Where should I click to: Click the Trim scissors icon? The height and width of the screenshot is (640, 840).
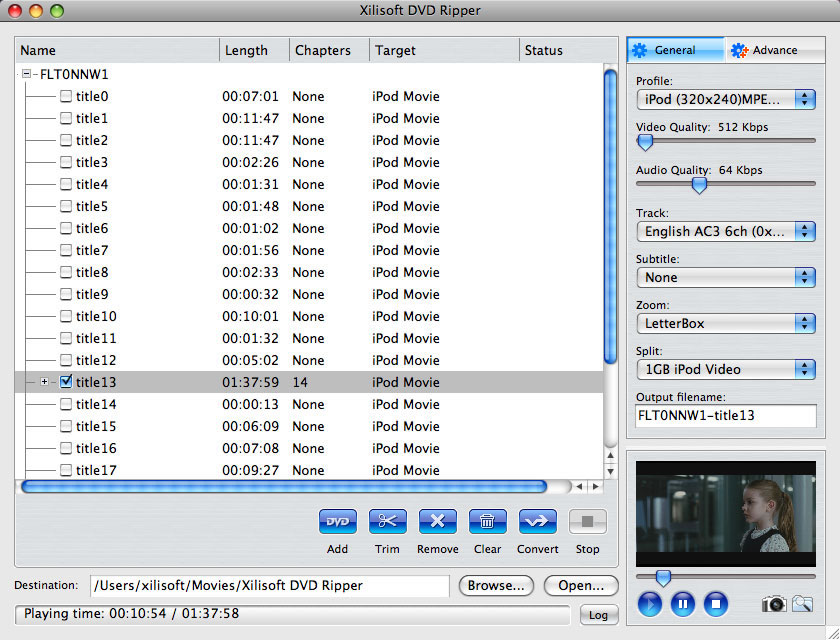[387, 522]
